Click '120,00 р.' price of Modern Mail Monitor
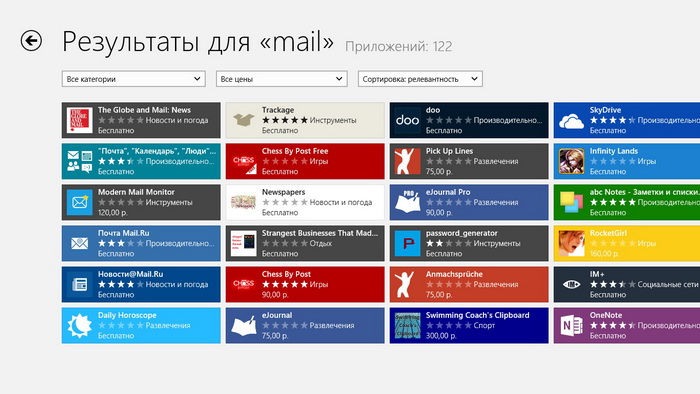 (112, 213)
